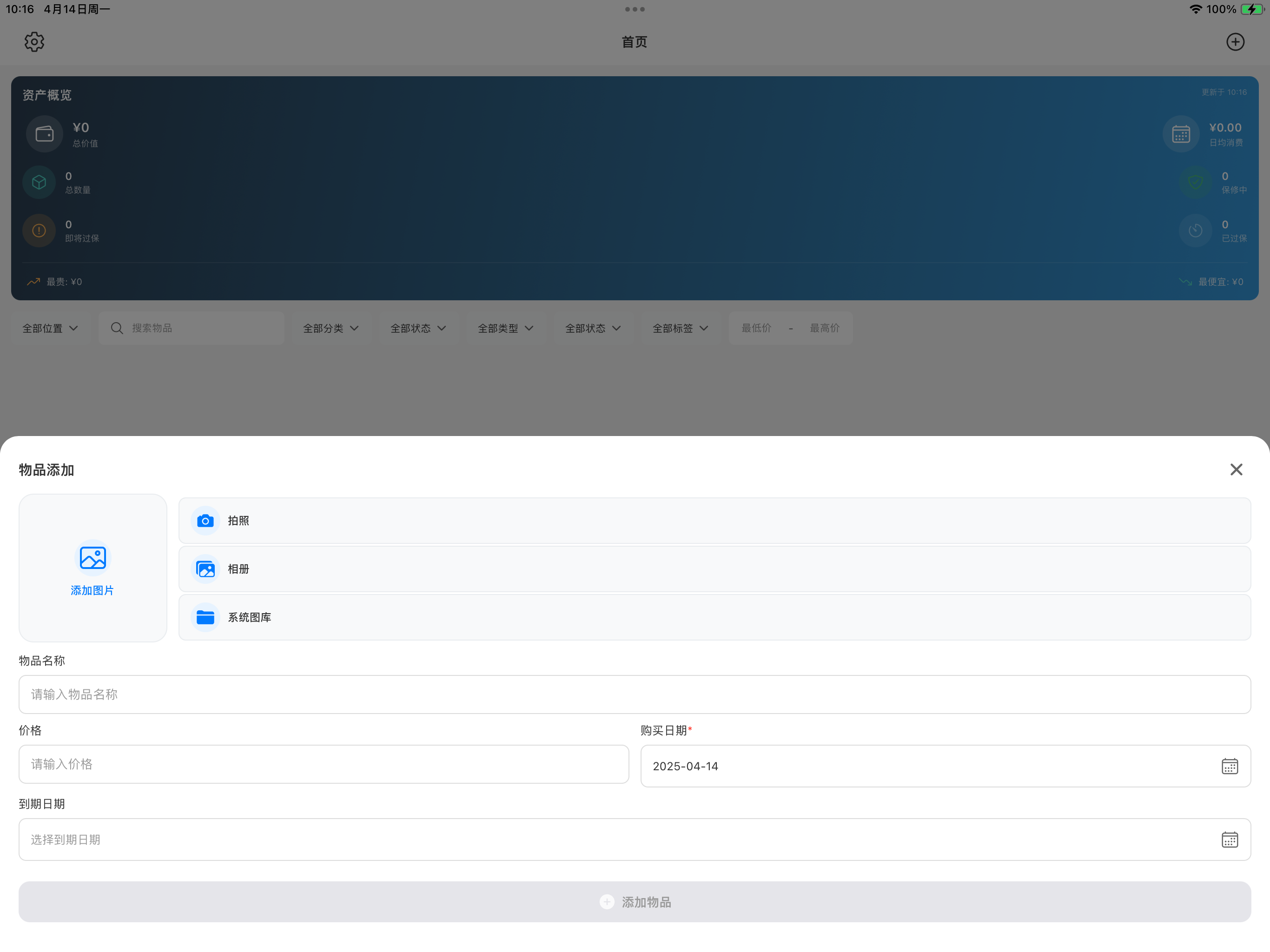Tap the calendar icon beside 日均消费
The width and height of the screenshot is (1270, 952).
coord(1181,134)
